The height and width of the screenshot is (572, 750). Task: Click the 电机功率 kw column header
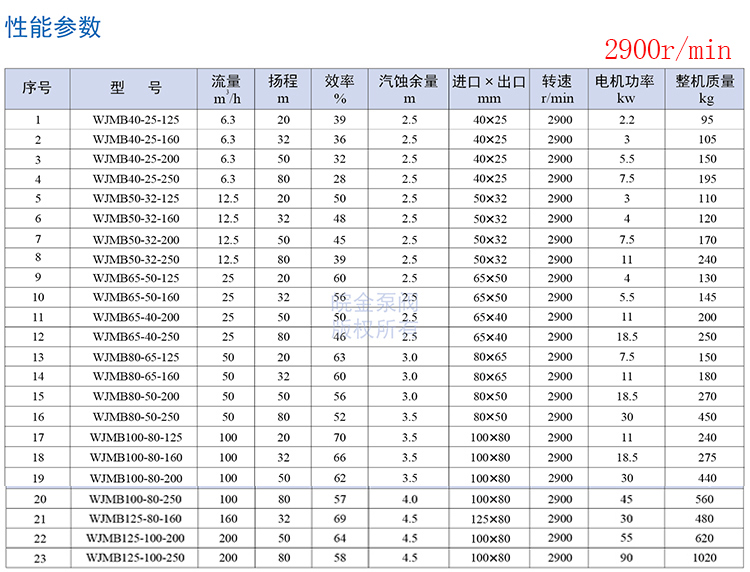click(626, 89)
